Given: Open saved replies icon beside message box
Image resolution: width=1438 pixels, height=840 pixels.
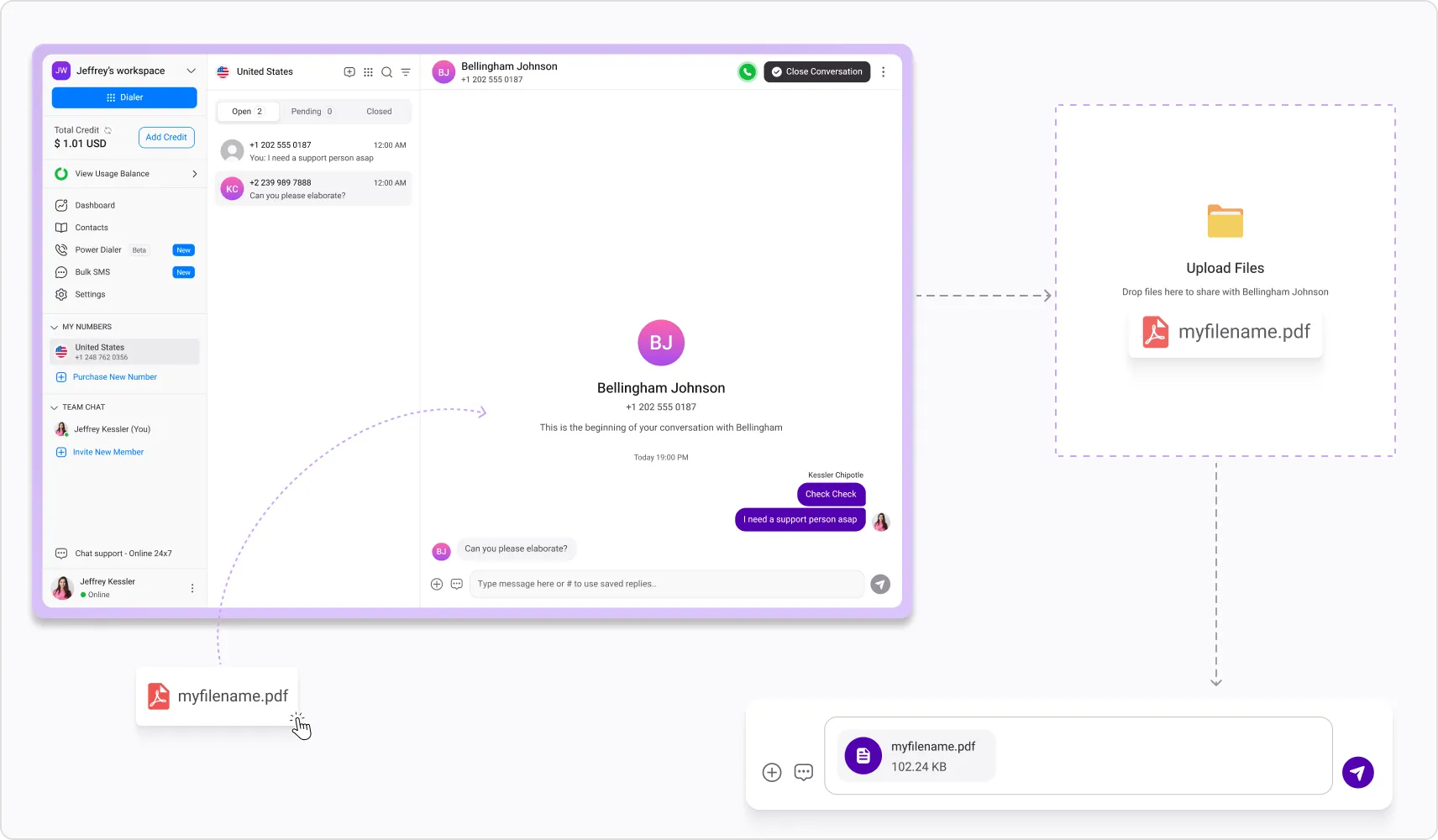Looking at the screenshot, I should 457,584.
